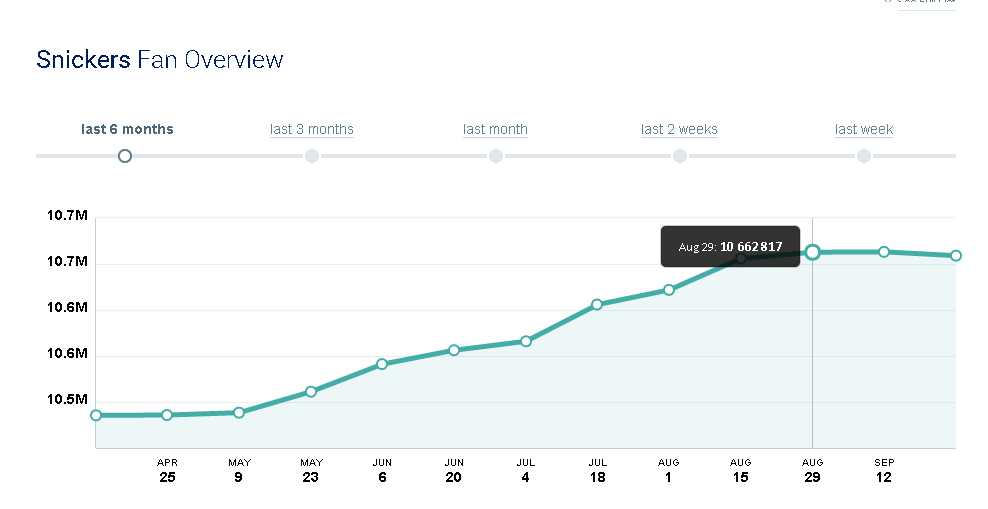Select the May 9 data point
988x509 pixels.
point(239,412)
